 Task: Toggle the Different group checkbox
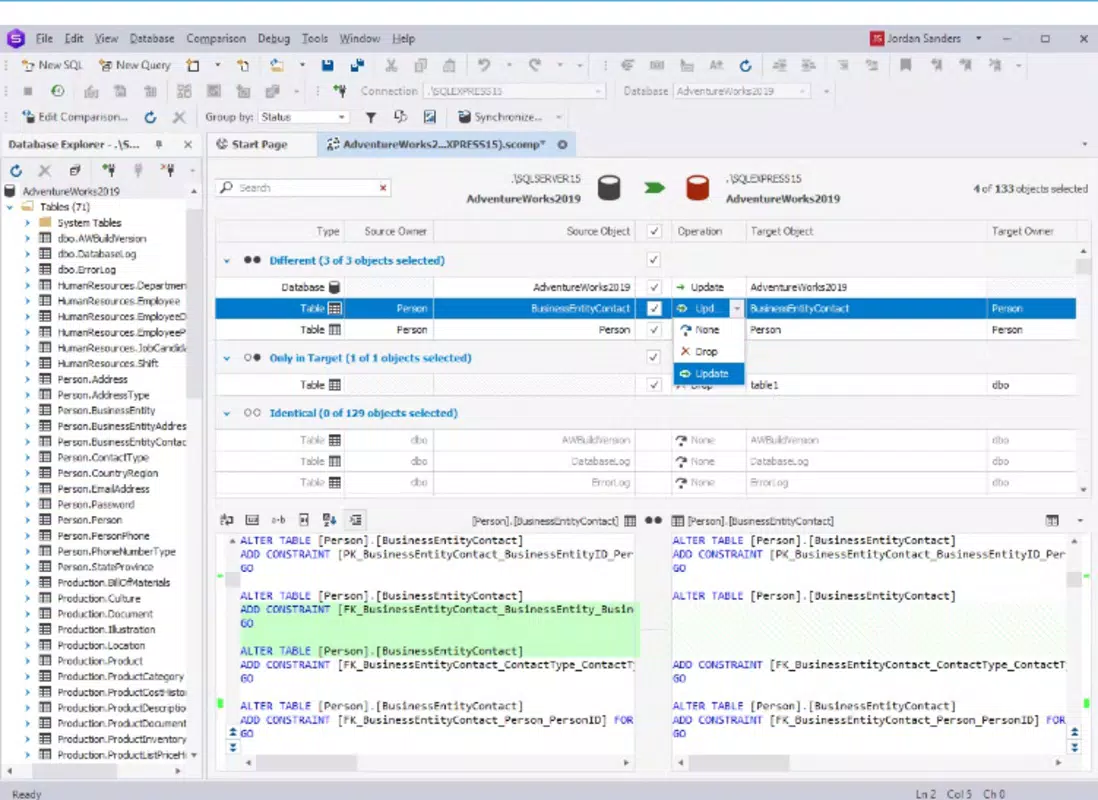point(654,260)
